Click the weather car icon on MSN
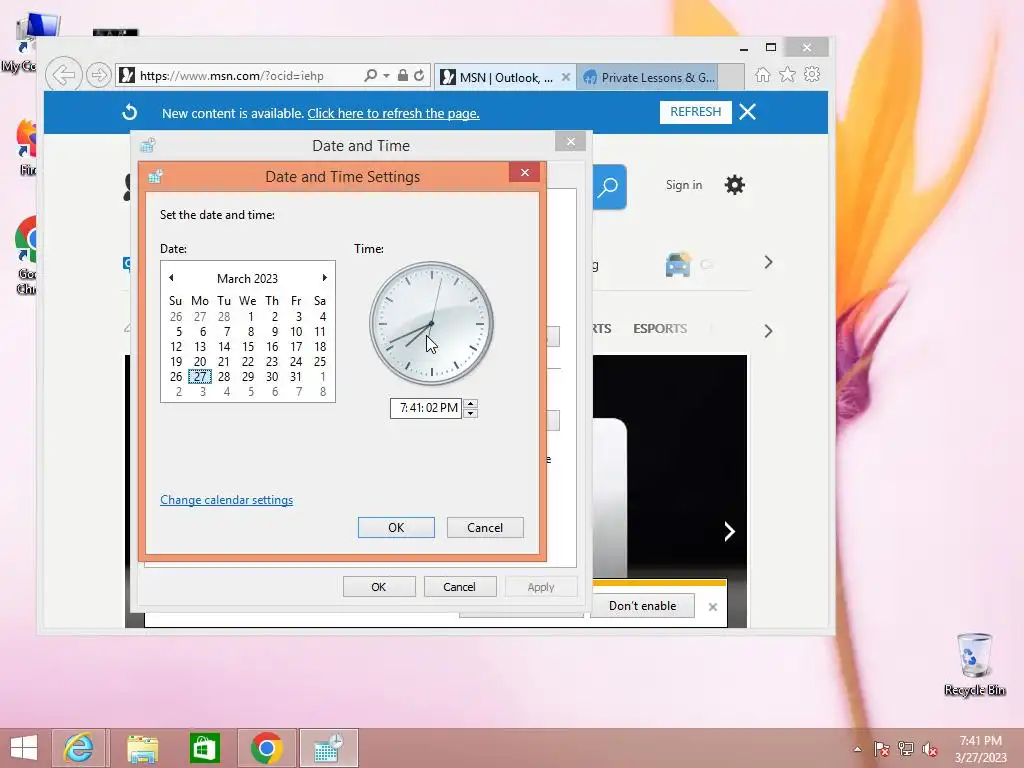Viewport: 1024px width, 768px height. pyautogui.click(x=679, y=264)
